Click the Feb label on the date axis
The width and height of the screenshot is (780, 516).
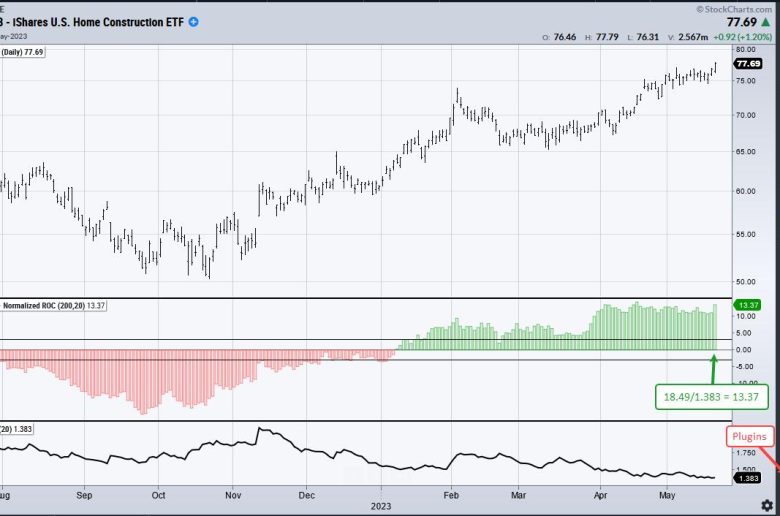click(x=451, y=495)
